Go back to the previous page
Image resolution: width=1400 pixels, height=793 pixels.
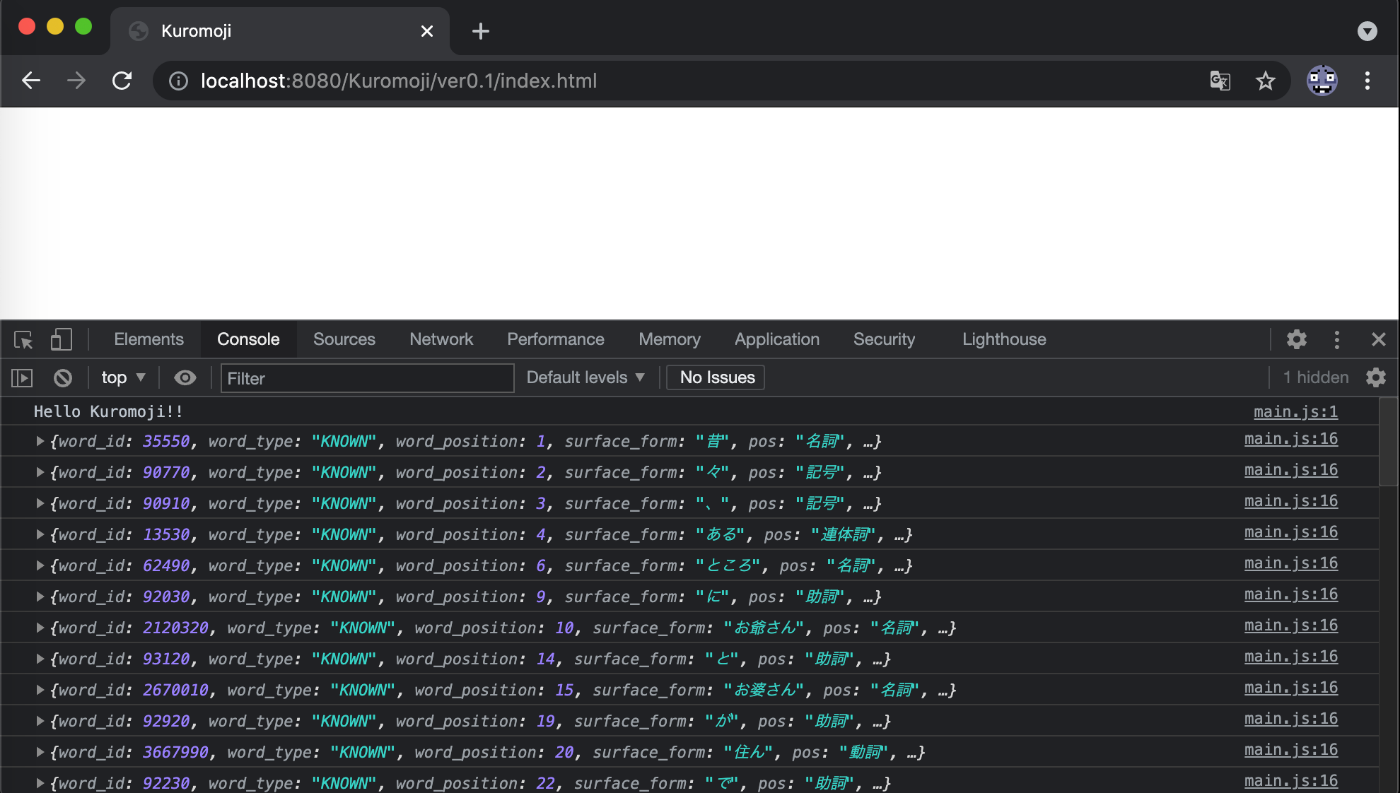pos(31,81)
